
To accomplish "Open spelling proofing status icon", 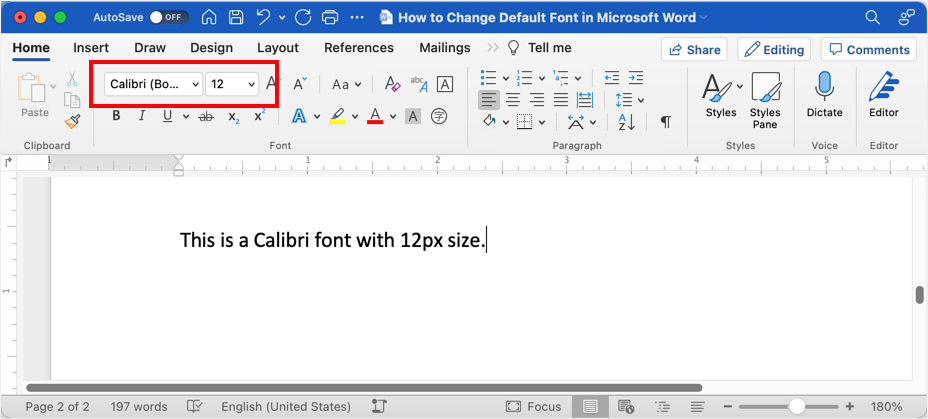I will point(195,407).
